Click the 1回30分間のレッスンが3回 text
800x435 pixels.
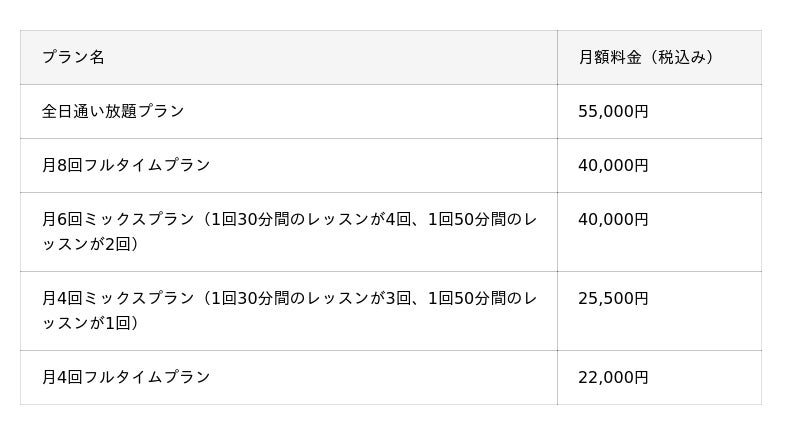310,298
